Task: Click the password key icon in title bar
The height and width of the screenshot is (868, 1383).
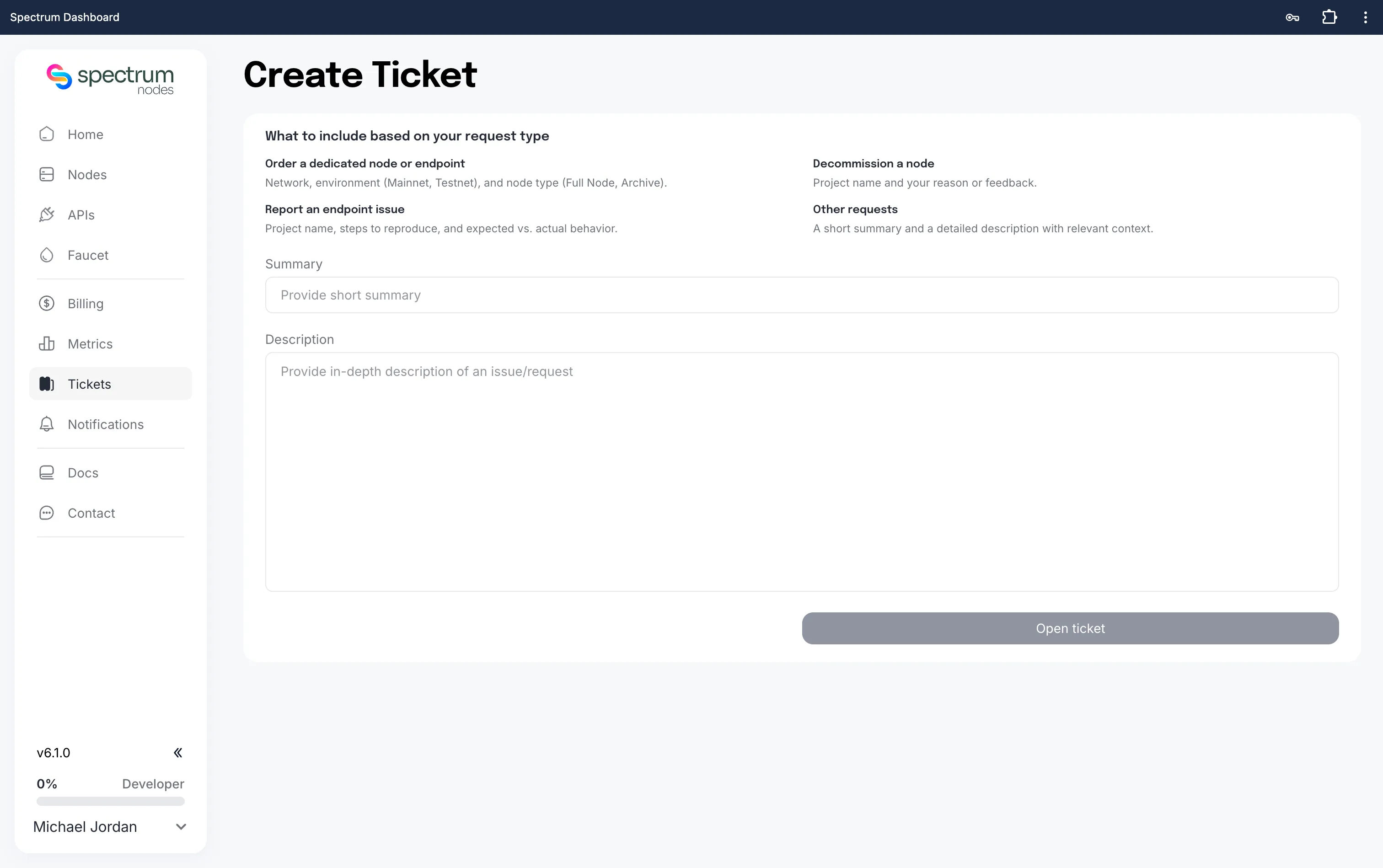Action: [x=1292, y=17]
